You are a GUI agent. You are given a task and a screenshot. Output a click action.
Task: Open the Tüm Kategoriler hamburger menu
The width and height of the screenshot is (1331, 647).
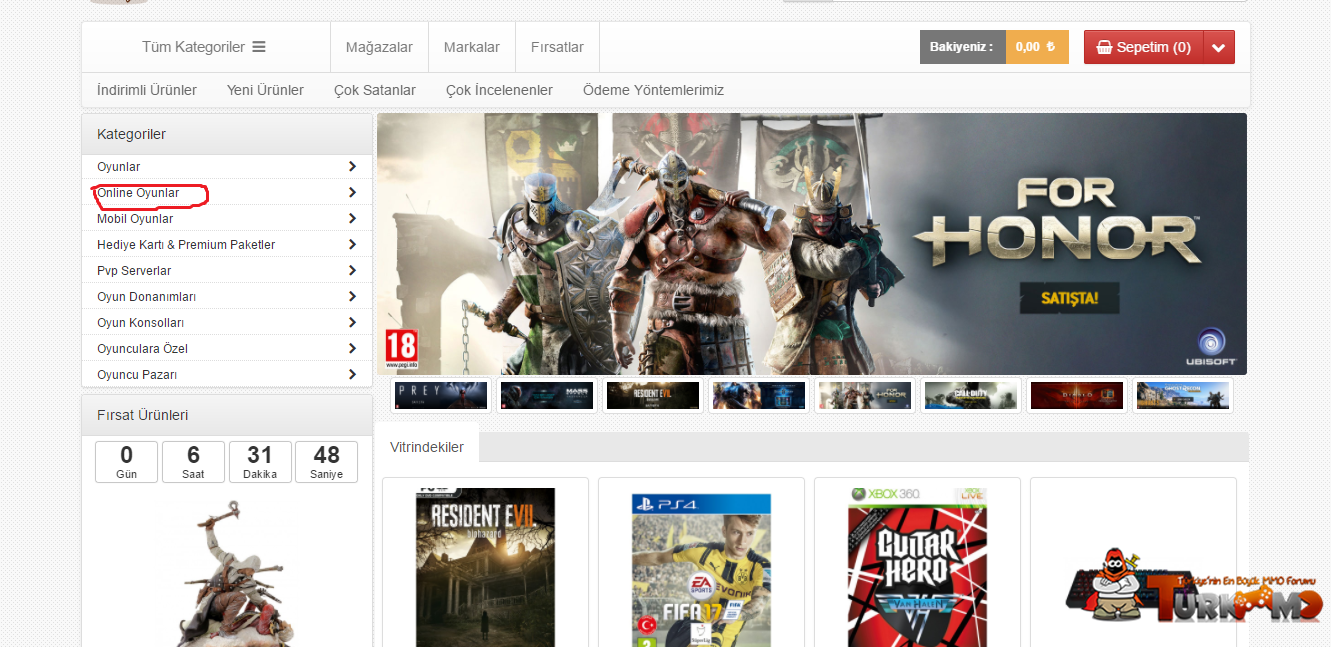click(205, 47)
